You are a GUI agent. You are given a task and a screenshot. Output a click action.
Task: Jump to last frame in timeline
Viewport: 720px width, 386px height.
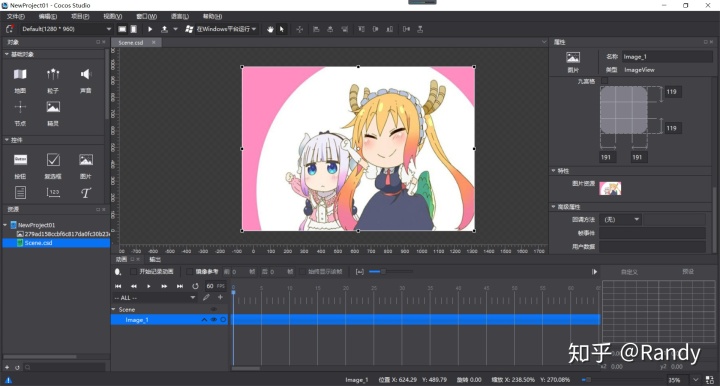(180, 286)
